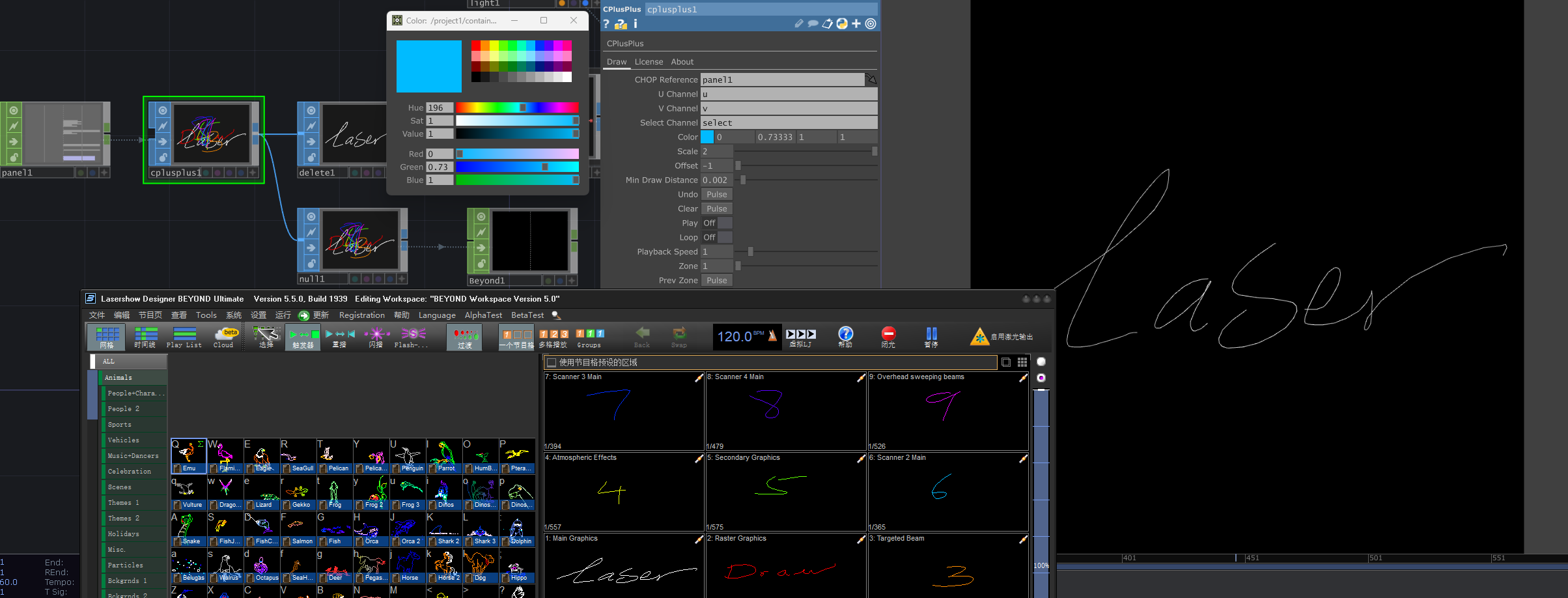1568x598 pixels.
Task: Click the Swap icon
Action: [679, 337]
